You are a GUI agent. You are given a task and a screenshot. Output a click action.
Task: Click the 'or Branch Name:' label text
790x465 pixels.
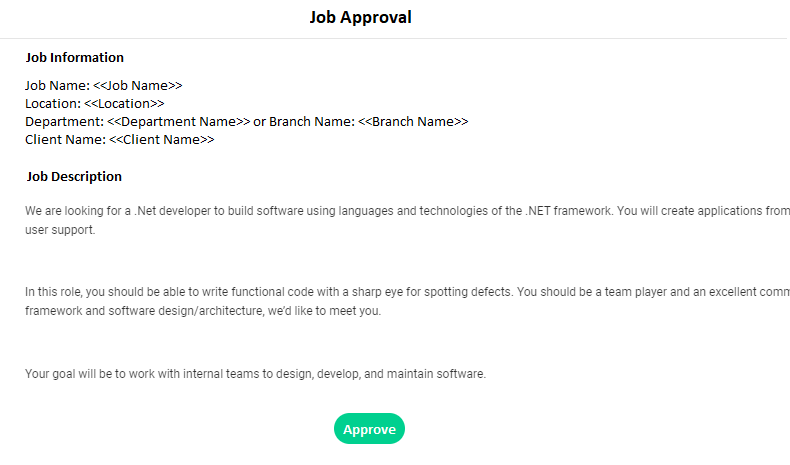(304, 122)
